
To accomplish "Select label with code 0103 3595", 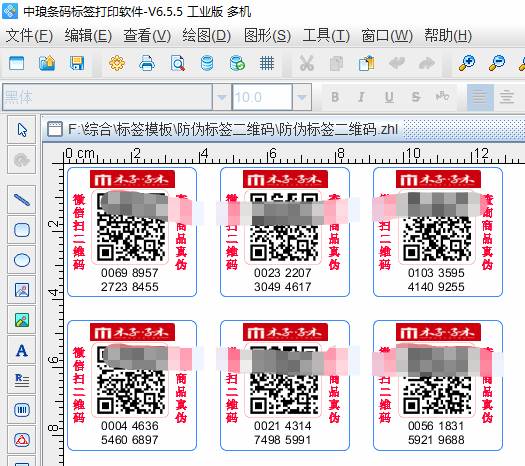I will [438, 232].
